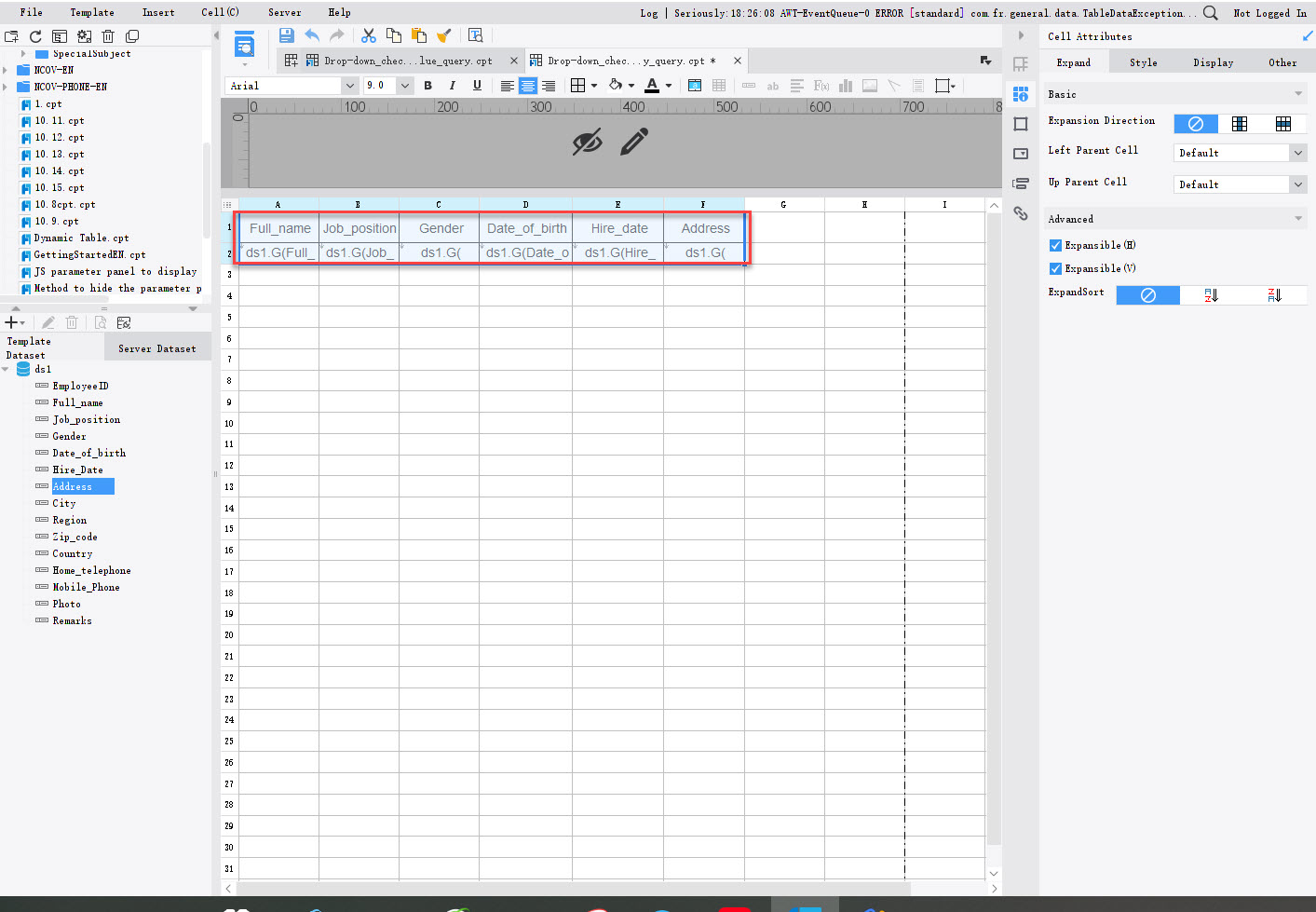Apply bold formatting to selected cells
The image size is (1316, 912).
click(x=427, y=86)
